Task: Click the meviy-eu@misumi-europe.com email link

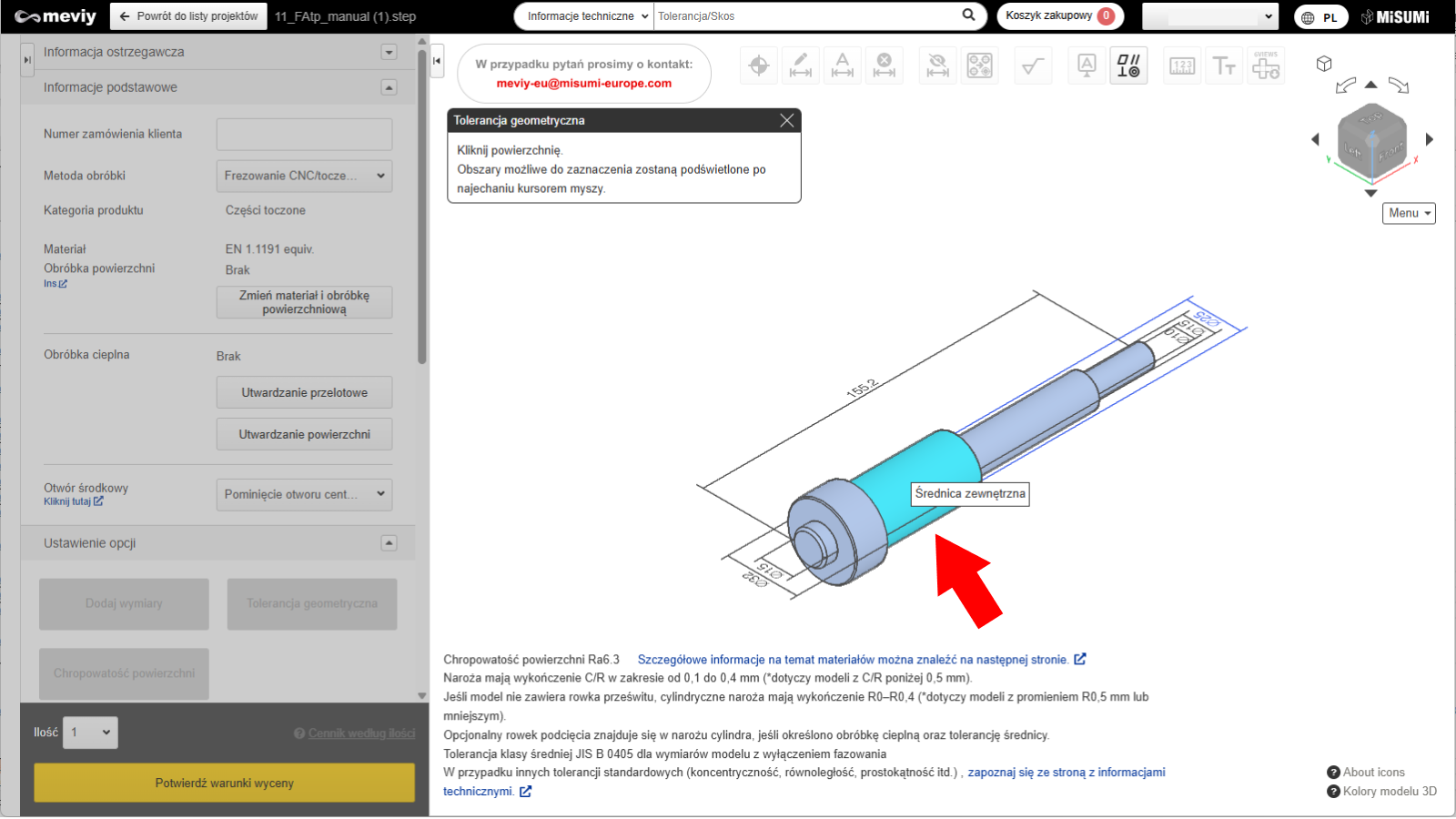Action: pyautogui.click(x=583, y=83)
